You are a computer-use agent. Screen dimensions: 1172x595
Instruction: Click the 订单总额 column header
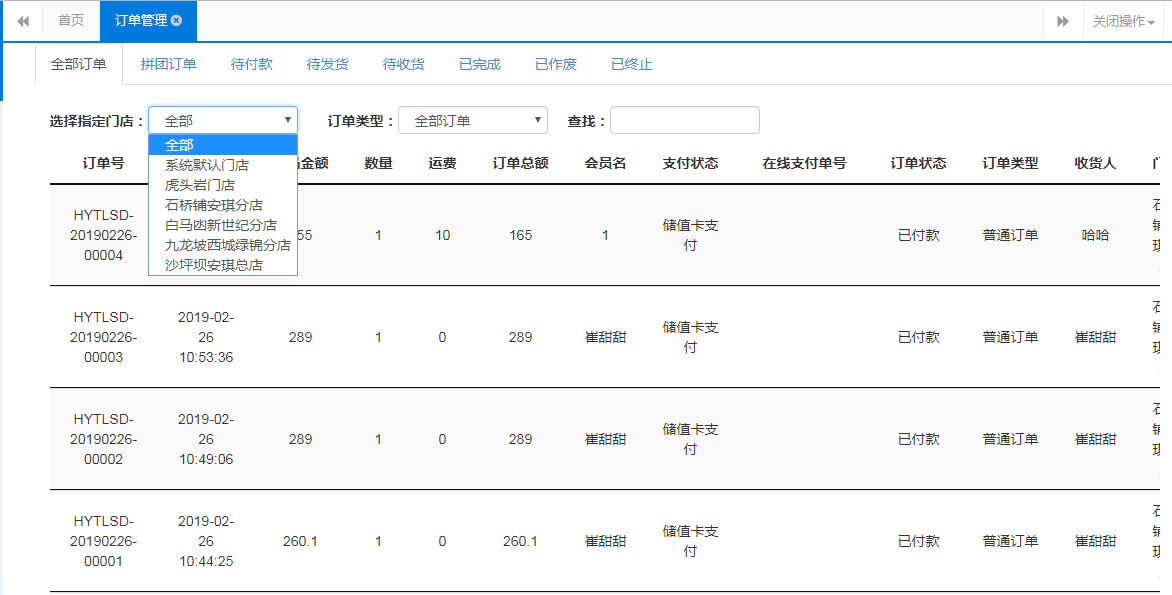(x=520, y=163)
